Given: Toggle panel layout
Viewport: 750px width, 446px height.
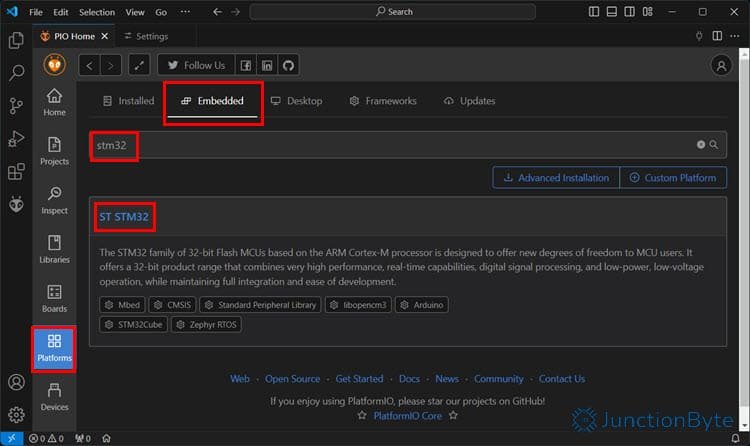Looking at the screenshot, I should click(x=612, y=11).
